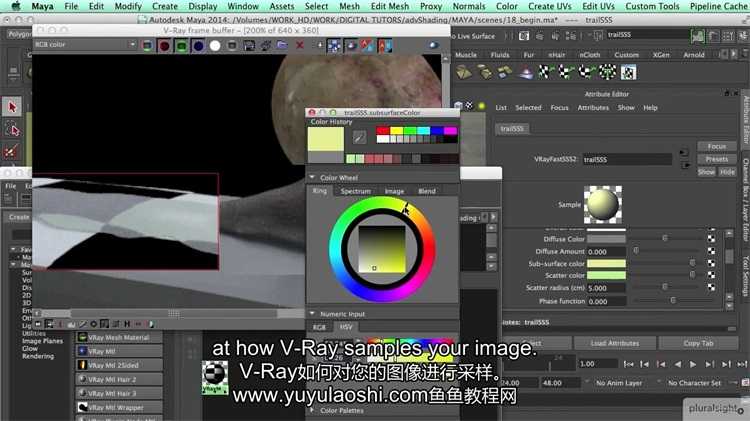Open the Attributes menu in Attribute Editor
Screen dimensions: 750x421
pos(593,108)
